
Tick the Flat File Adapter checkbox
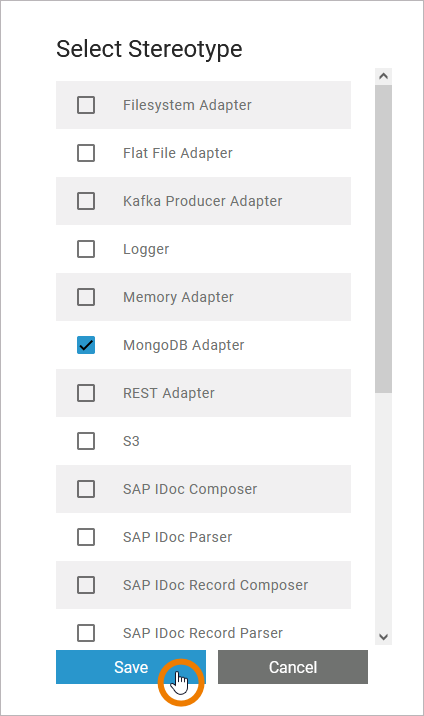(86, 153)
